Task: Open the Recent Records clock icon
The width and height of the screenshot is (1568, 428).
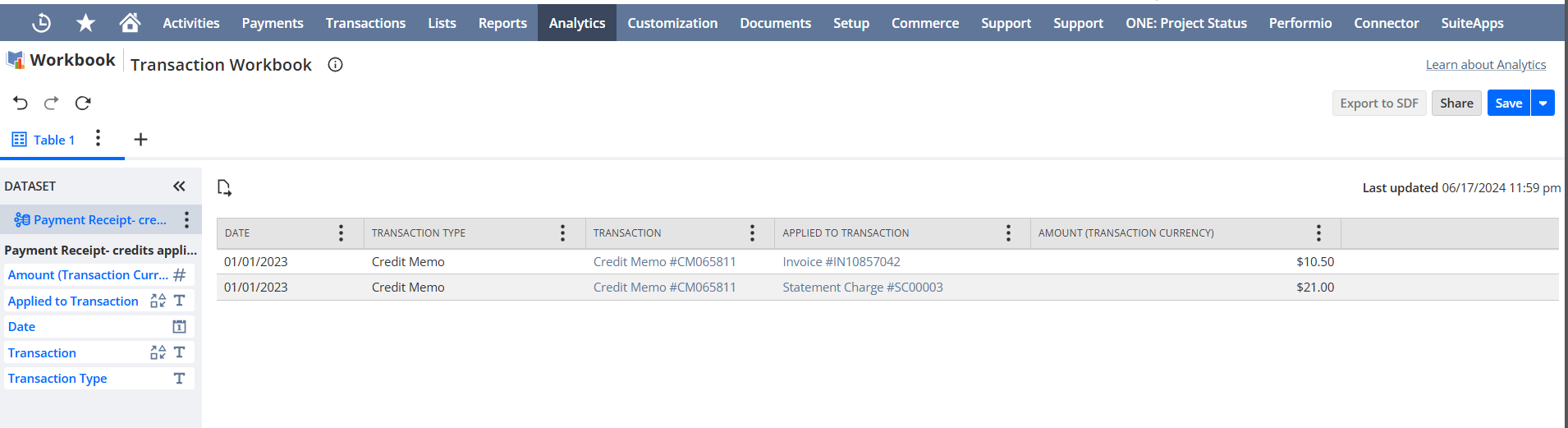Action: pos(41,23)
